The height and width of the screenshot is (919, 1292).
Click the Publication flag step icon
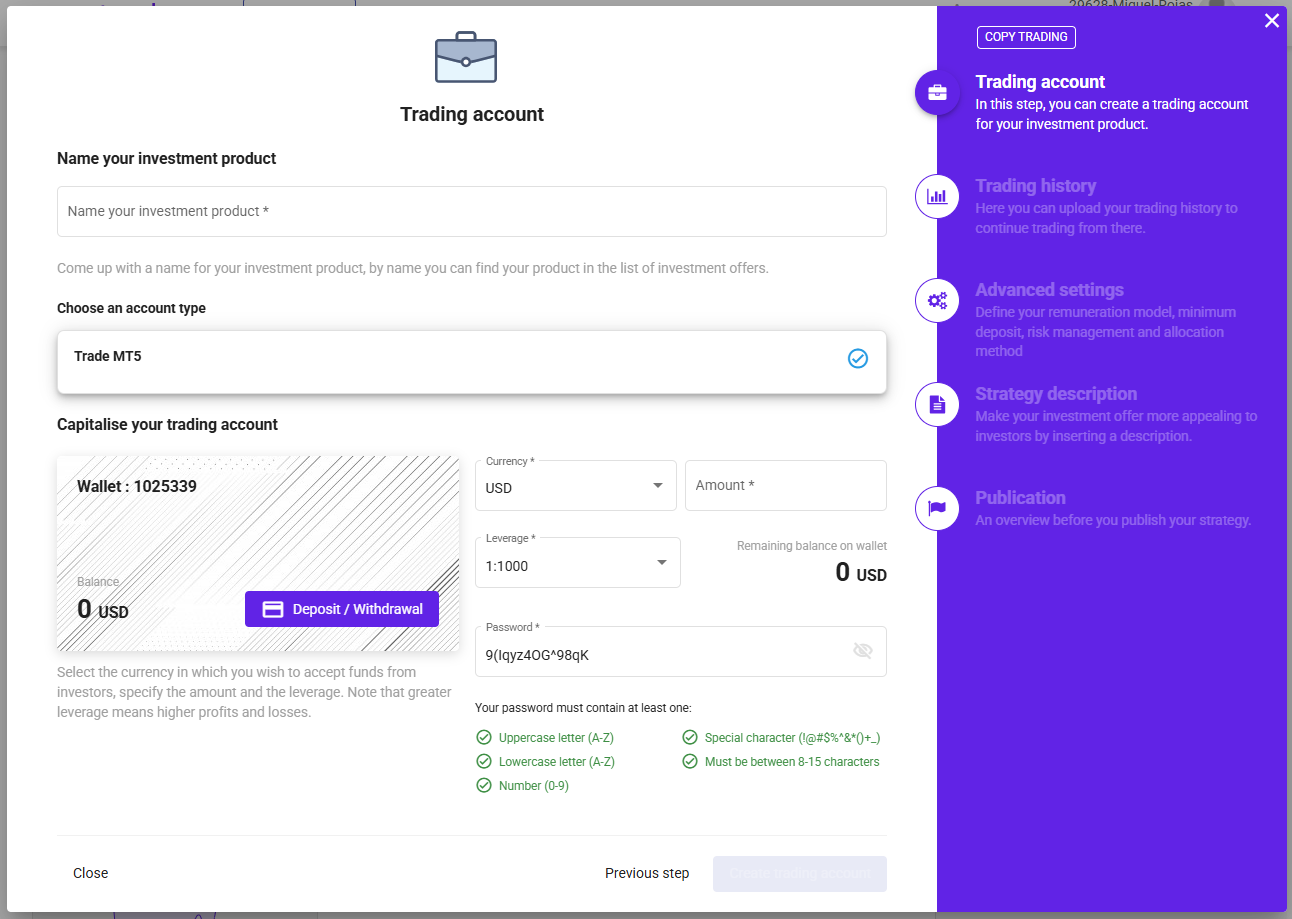pyautogui.click(x=937, y=508)
